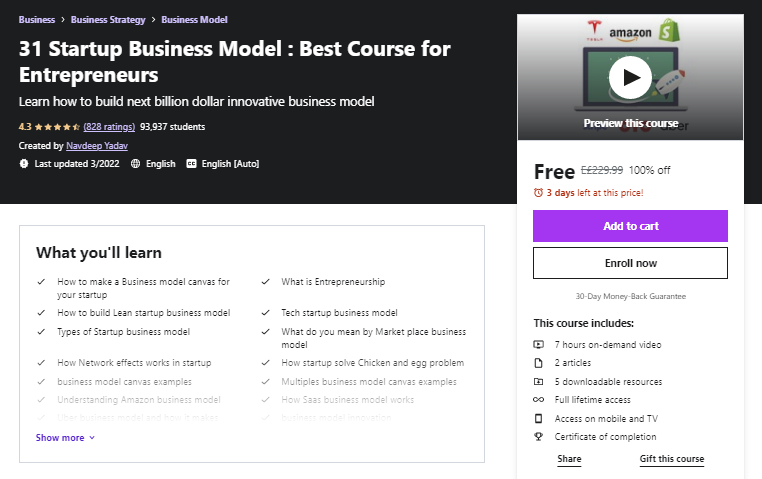Click the closed captions icon

(x=191, y=164)
